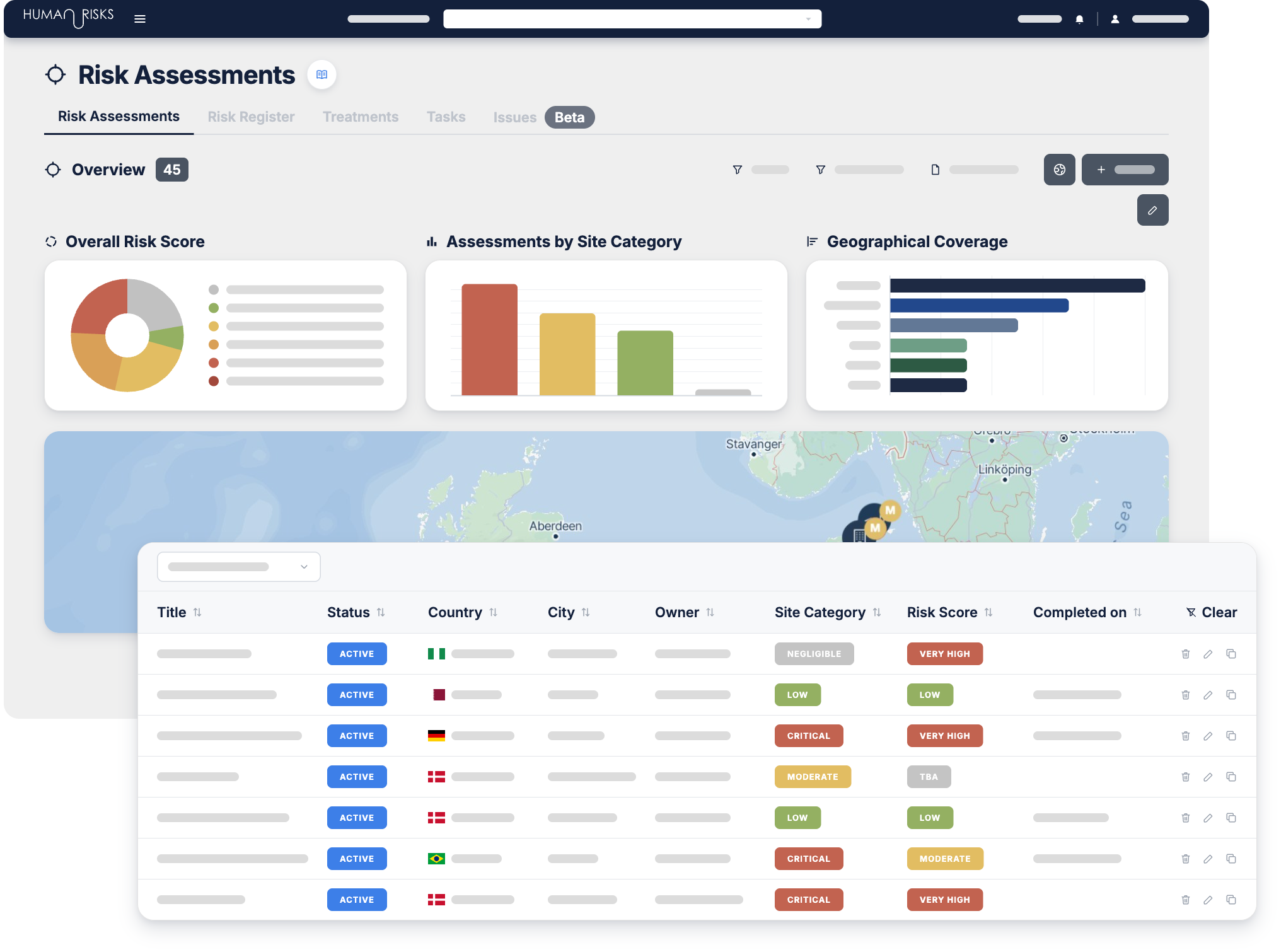
Task: Edit the row with TBA risk score
Action: (x=1208, y=777)
